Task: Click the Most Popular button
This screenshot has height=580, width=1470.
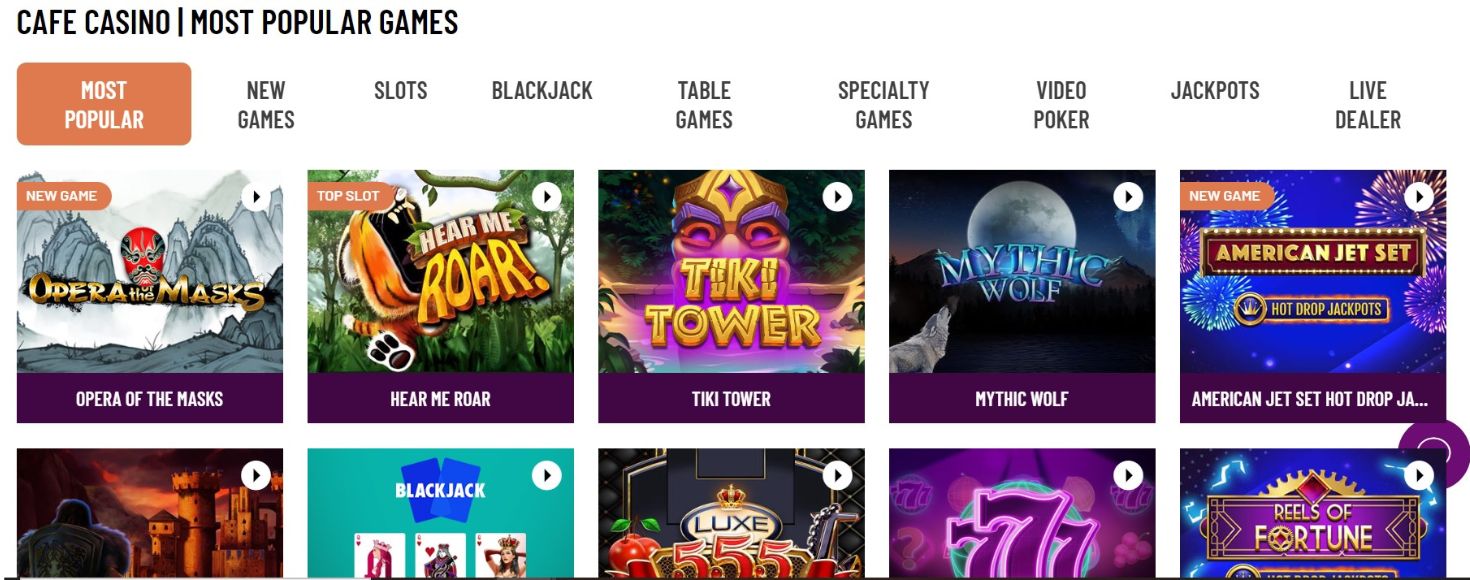Action: pyautogui.click(x=104, y=104)
